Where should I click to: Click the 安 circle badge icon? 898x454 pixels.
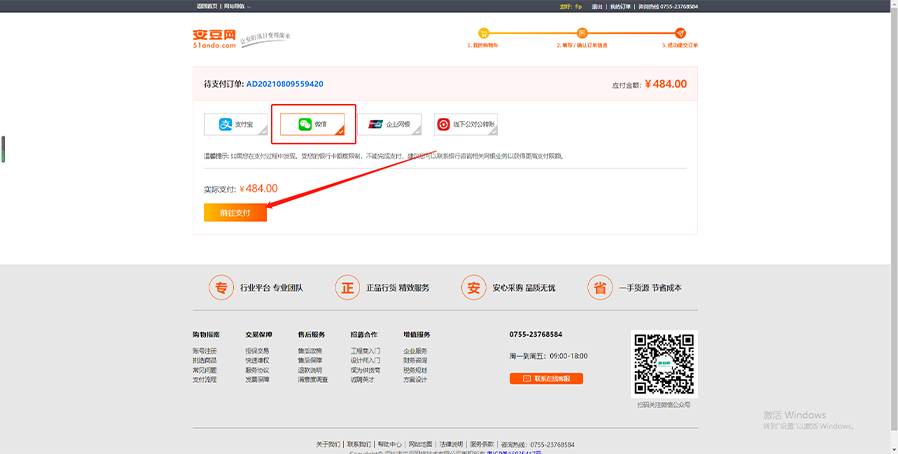[473, 287]
